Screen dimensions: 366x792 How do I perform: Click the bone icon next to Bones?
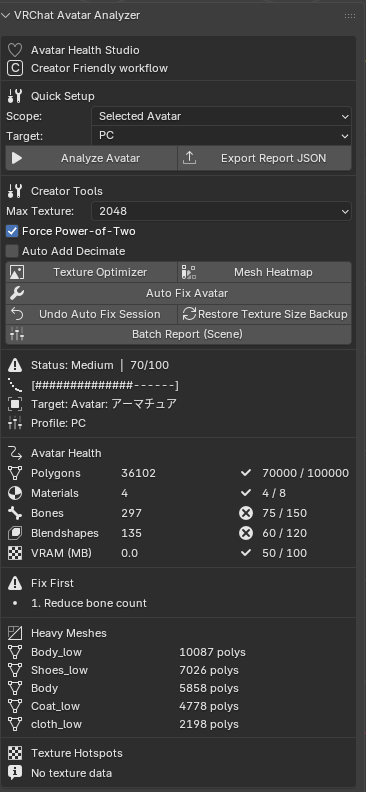tap(16, 513)
